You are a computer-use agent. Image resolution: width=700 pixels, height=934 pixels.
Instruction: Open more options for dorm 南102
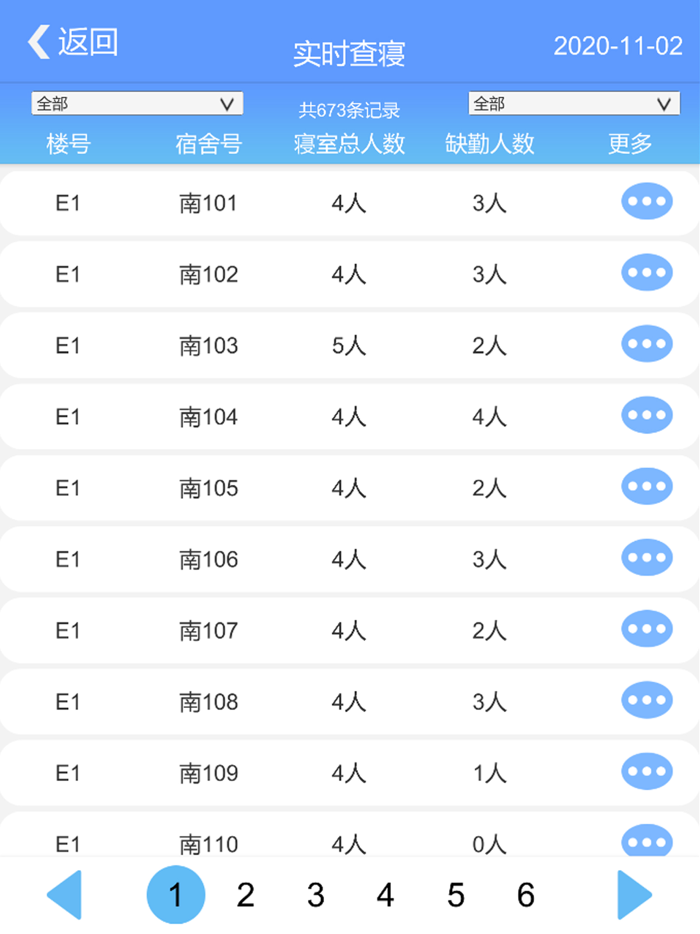pos(646,272)
